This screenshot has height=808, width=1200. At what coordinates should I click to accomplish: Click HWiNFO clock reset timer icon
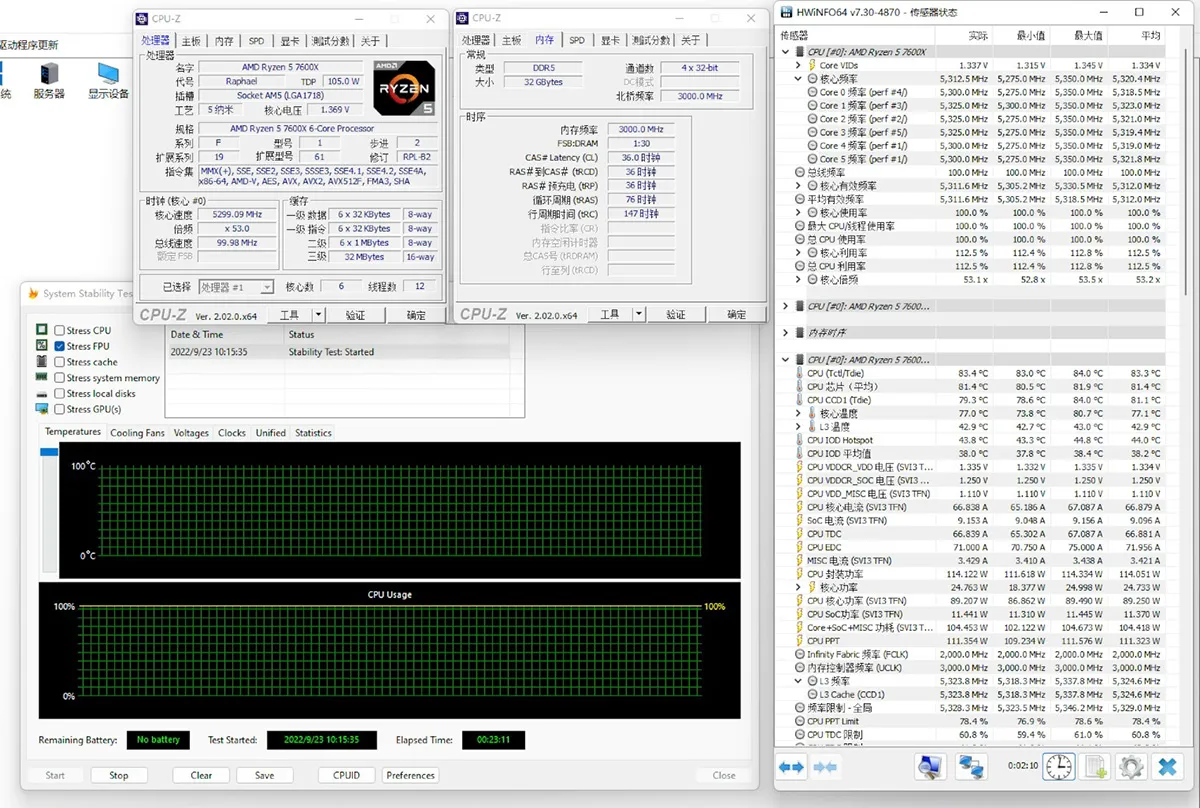1059,767
